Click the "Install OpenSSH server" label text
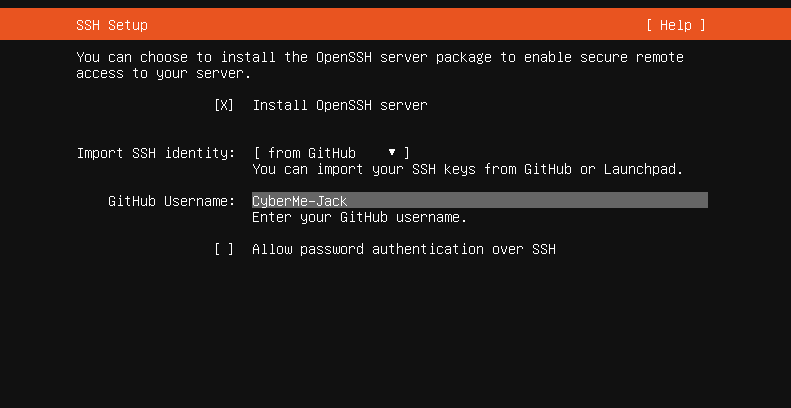The image size is (791, 408). click(x=339, y=105)
